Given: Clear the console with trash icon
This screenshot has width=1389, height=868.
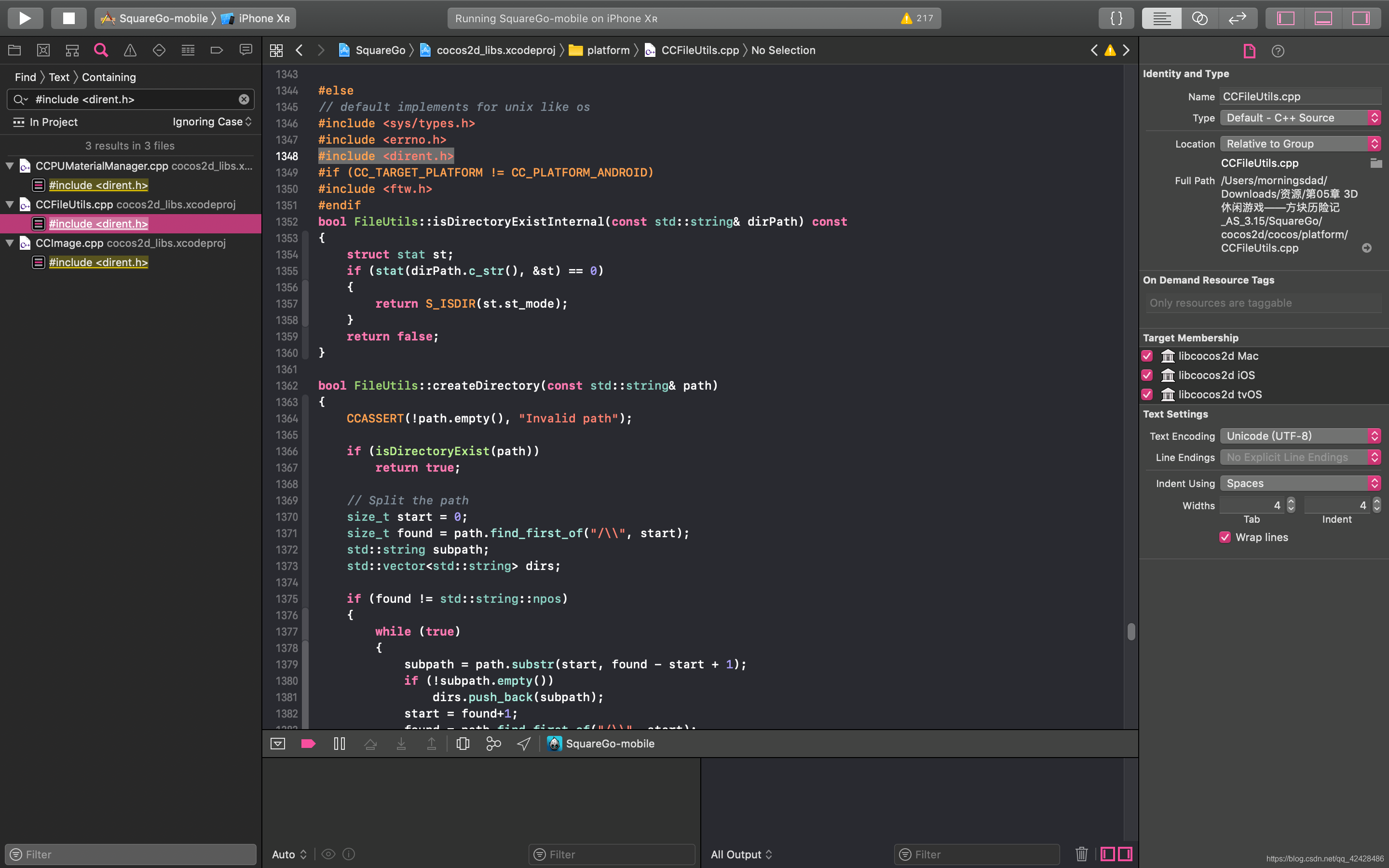Looking at the screenshot, I should click(x=1081, y=854).
